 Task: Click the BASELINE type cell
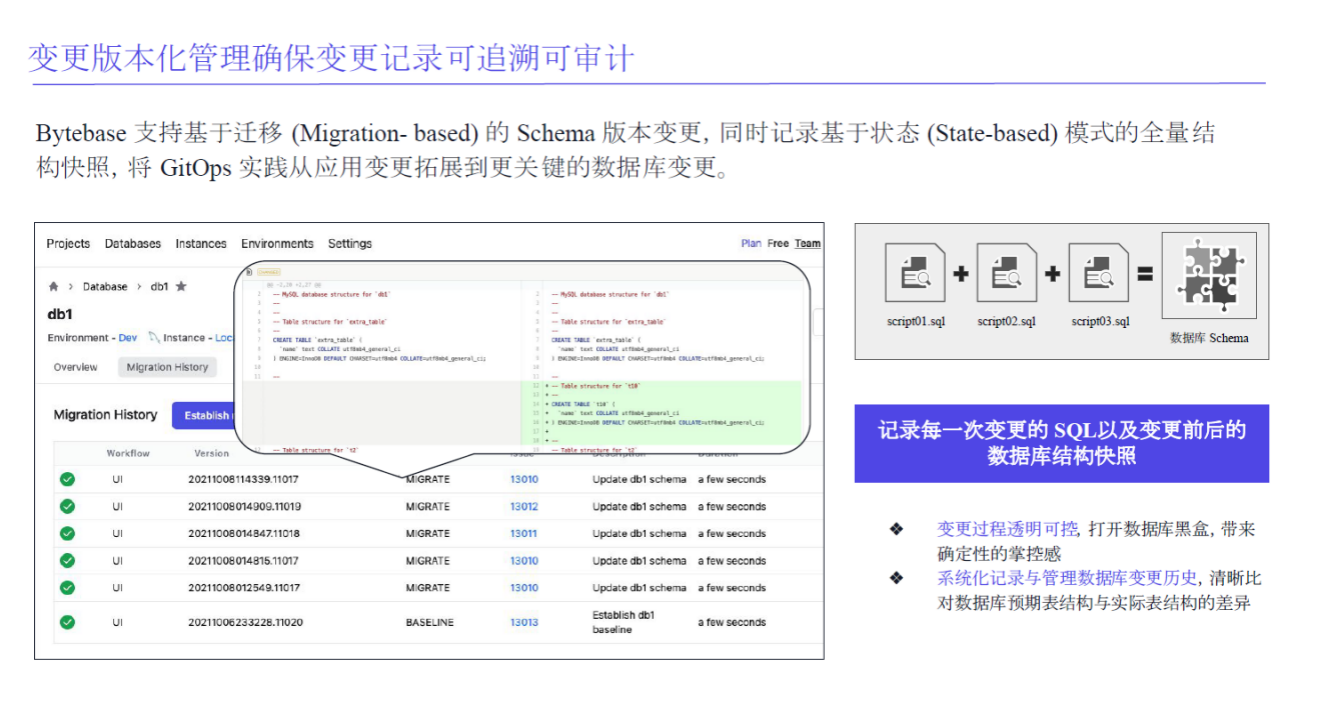coord(429,622)
